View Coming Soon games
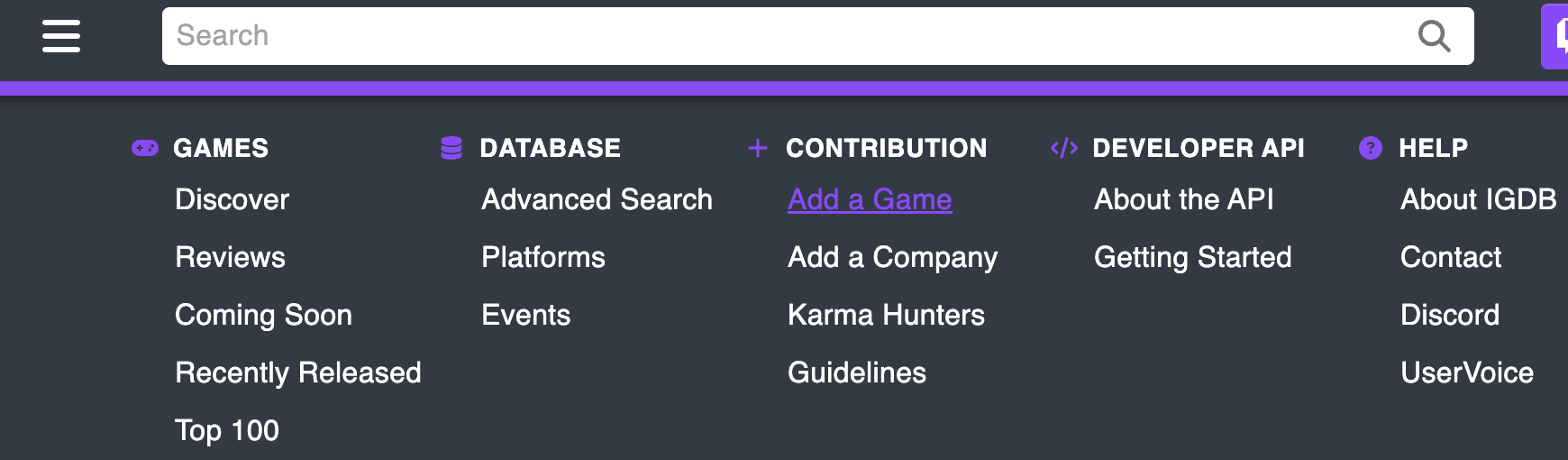The image size is (1568, 460). pos(263,315)
